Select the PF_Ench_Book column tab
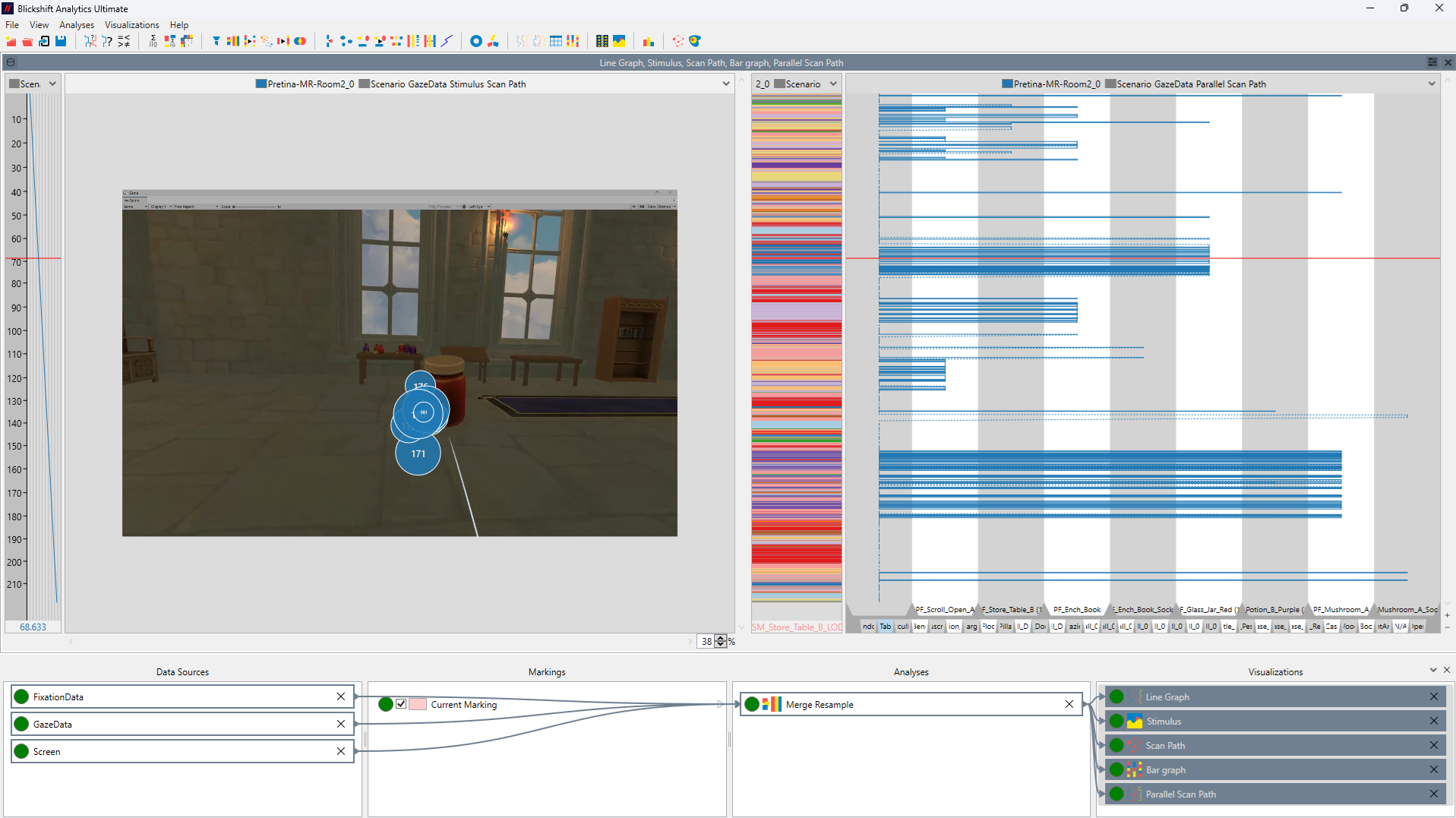Viewport: 1456px width, 818px height. [1077, 609]
